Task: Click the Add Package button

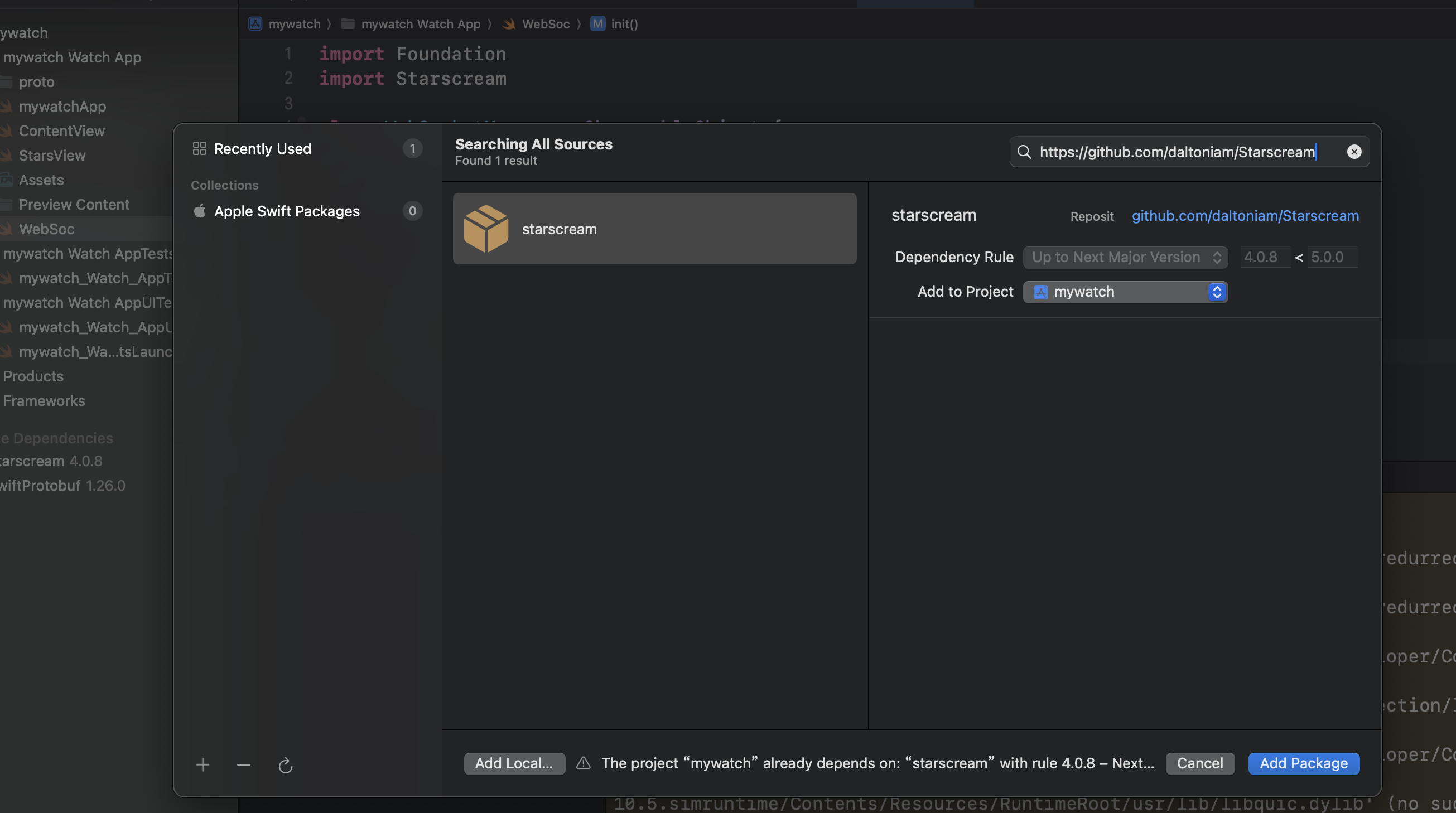Action: tap(1303, 763)
